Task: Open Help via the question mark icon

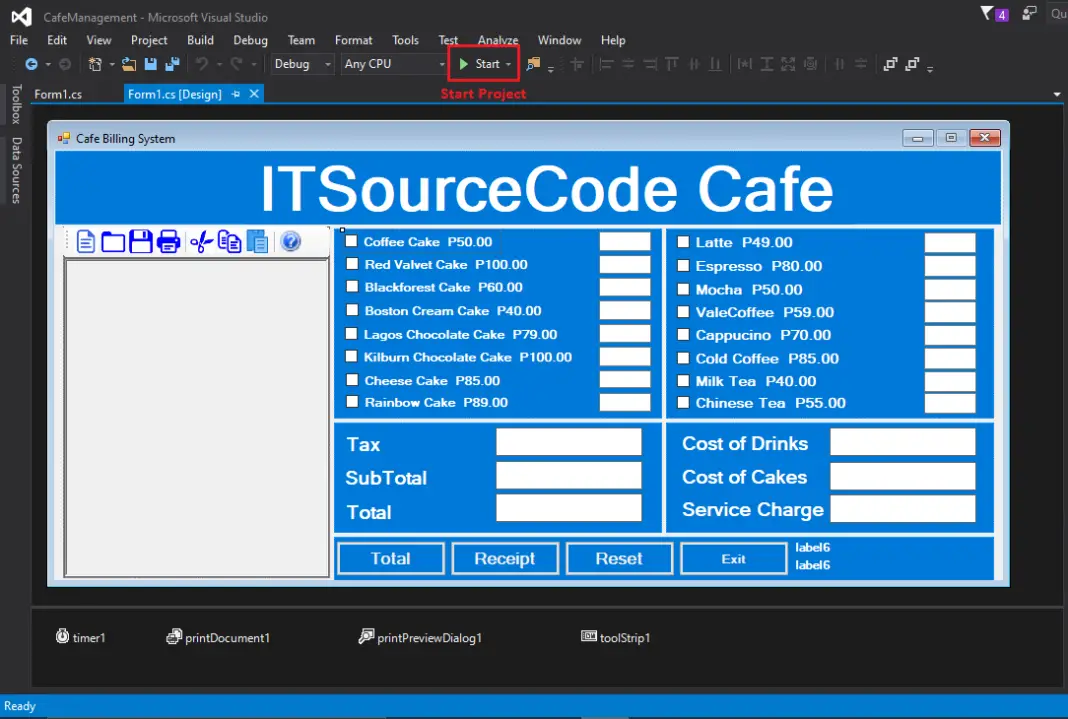Action: pos(291,240)
